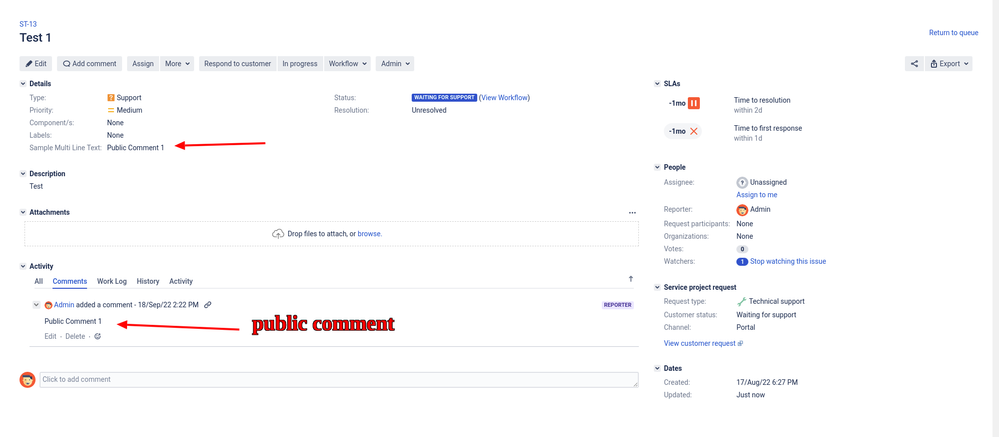The image size is (999, 437).
Task: Open the Workflow dropdown
Action: click(x=347, y=64)
